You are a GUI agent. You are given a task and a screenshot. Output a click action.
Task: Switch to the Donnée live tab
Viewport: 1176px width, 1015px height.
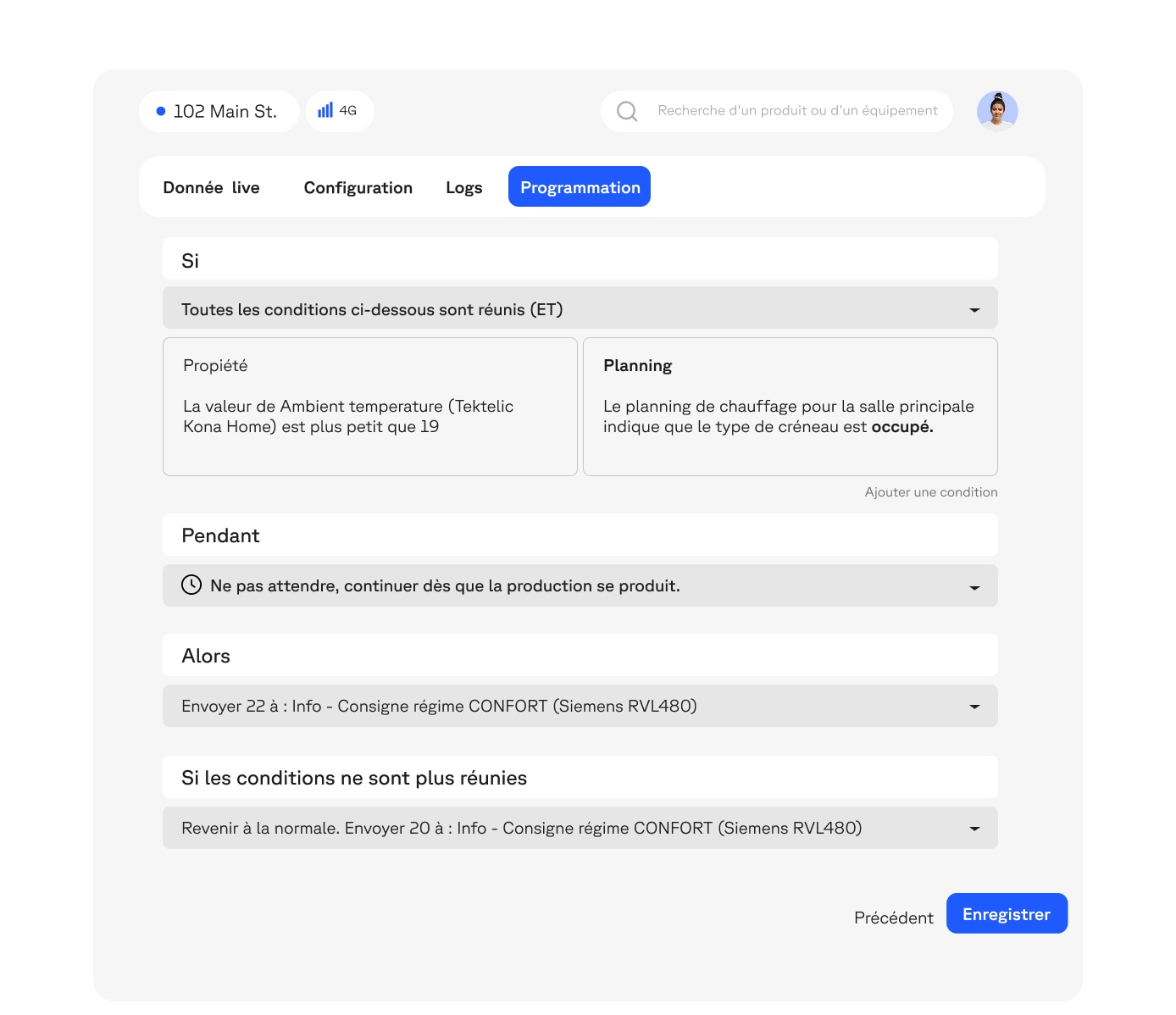[211, 187]
